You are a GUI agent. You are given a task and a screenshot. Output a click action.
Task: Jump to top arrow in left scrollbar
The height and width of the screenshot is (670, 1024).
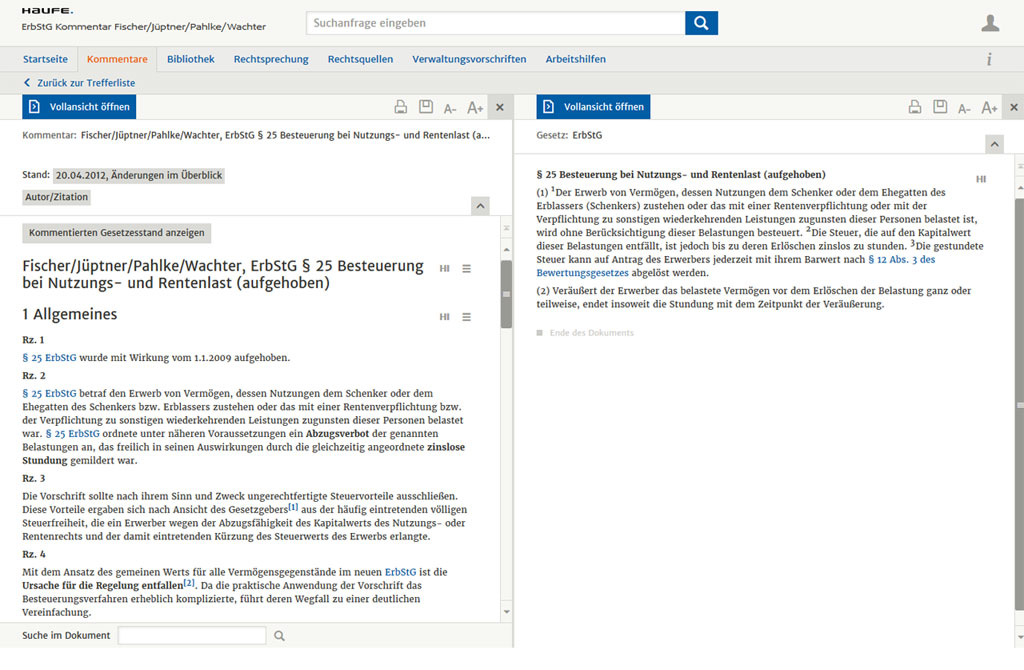pos(506,229)
